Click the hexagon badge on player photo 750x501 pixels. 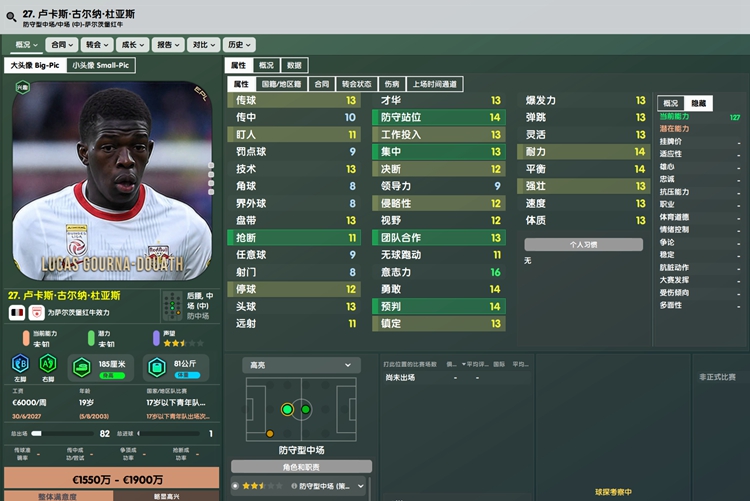click(x=22, y=87)
